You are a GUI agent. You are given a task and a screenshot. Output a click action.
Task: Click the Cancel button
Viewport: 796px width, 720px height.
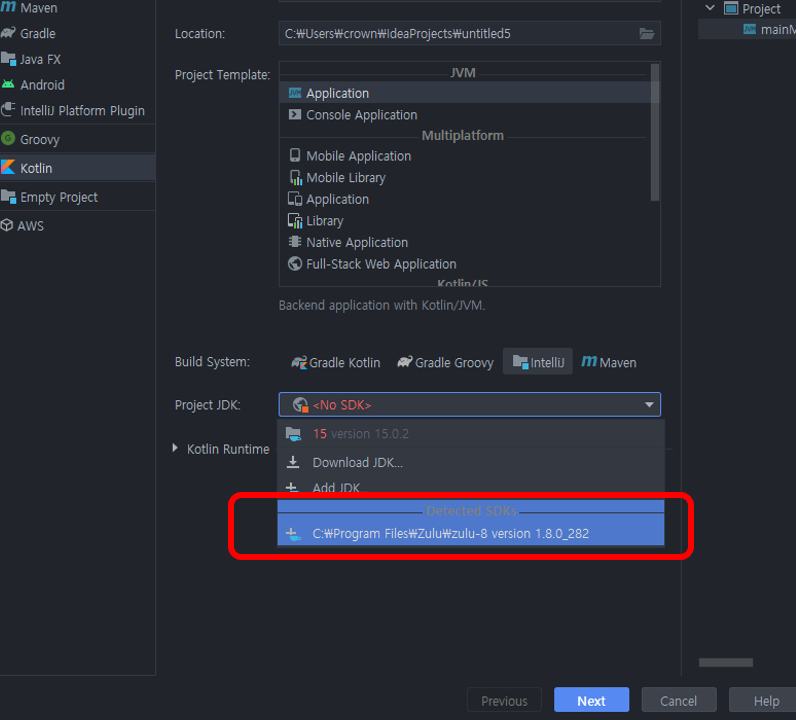679,701
